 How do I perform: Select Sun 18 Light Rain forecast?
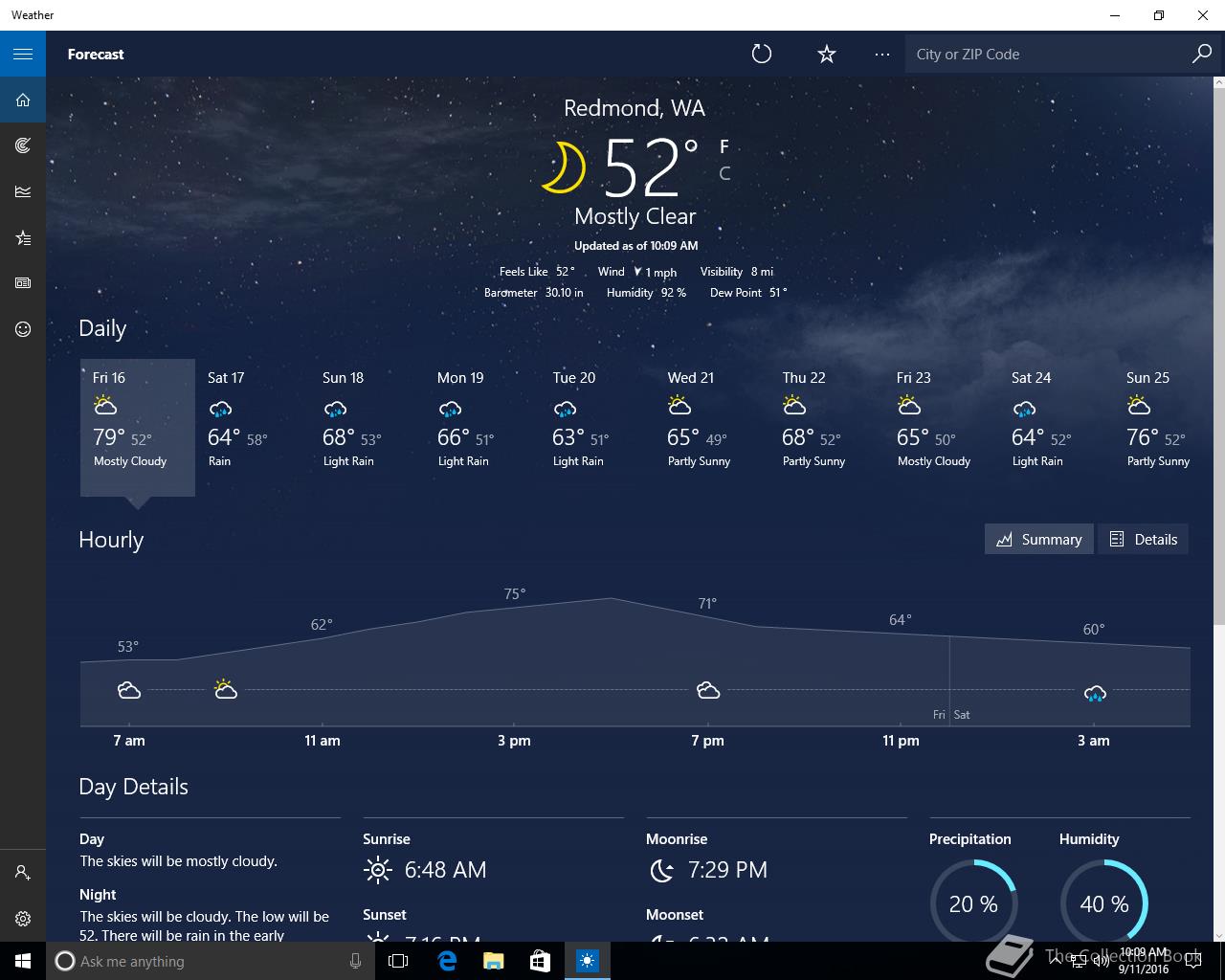click(x=367, y=427)
